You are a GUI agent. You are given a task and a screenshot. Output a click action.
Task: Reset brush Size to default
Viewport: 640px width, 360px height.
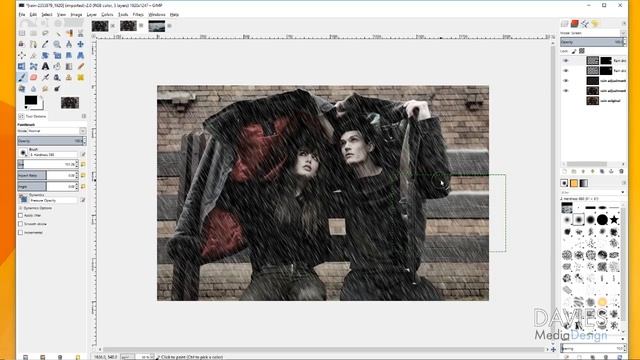(x=83, y=164)
